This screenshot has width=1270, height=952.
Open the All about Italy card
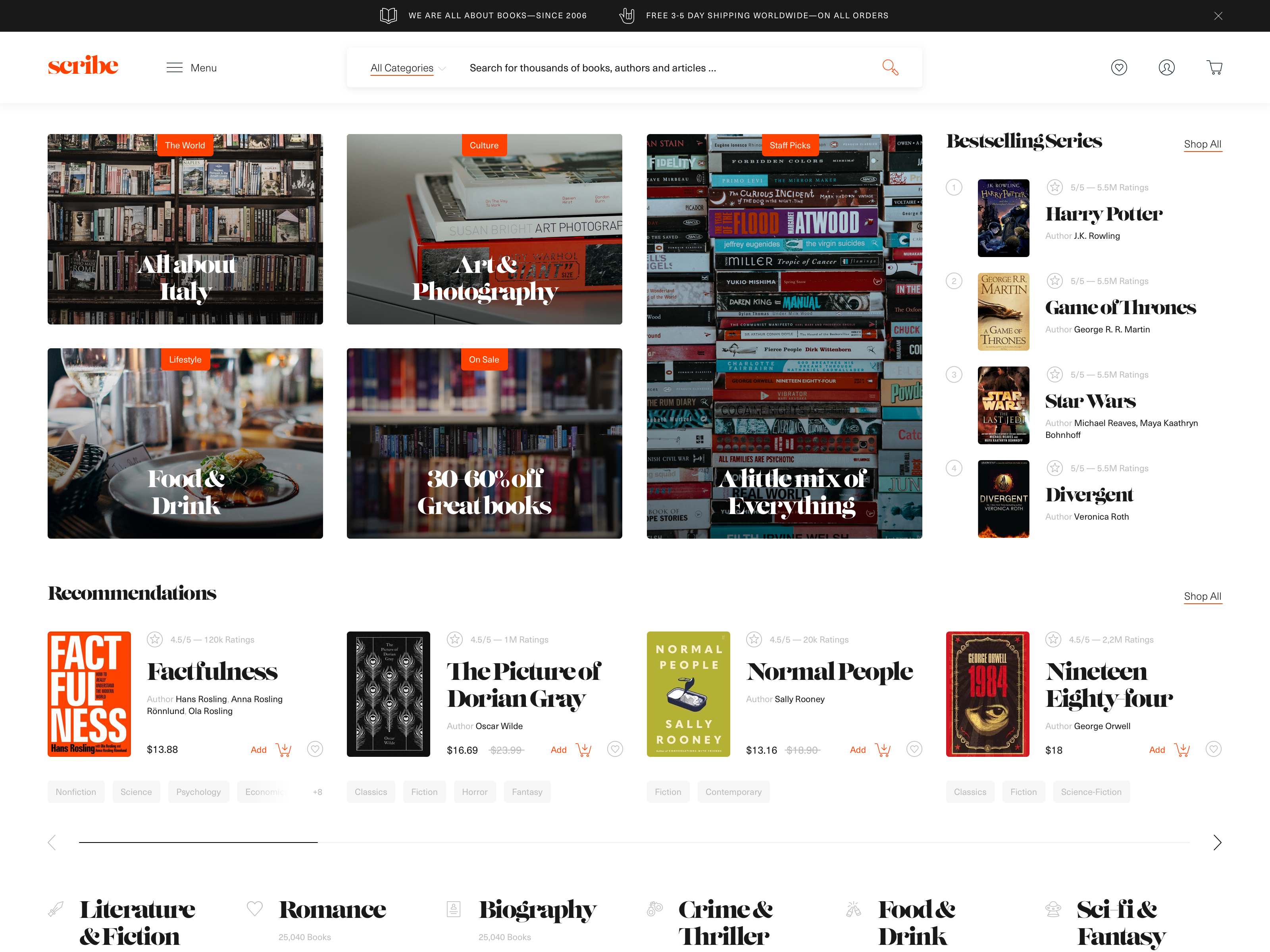(185, 229)
